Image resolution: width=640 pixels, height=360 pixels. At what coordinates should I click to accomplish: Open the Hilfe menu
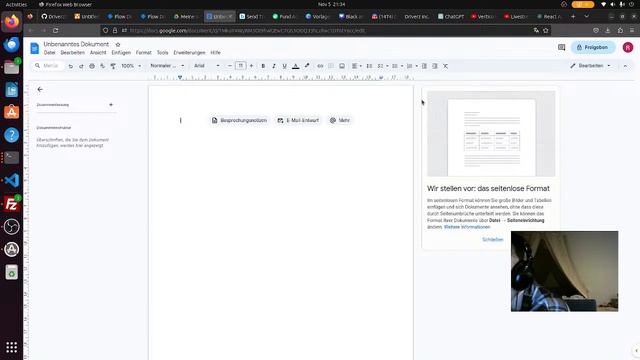216,53
